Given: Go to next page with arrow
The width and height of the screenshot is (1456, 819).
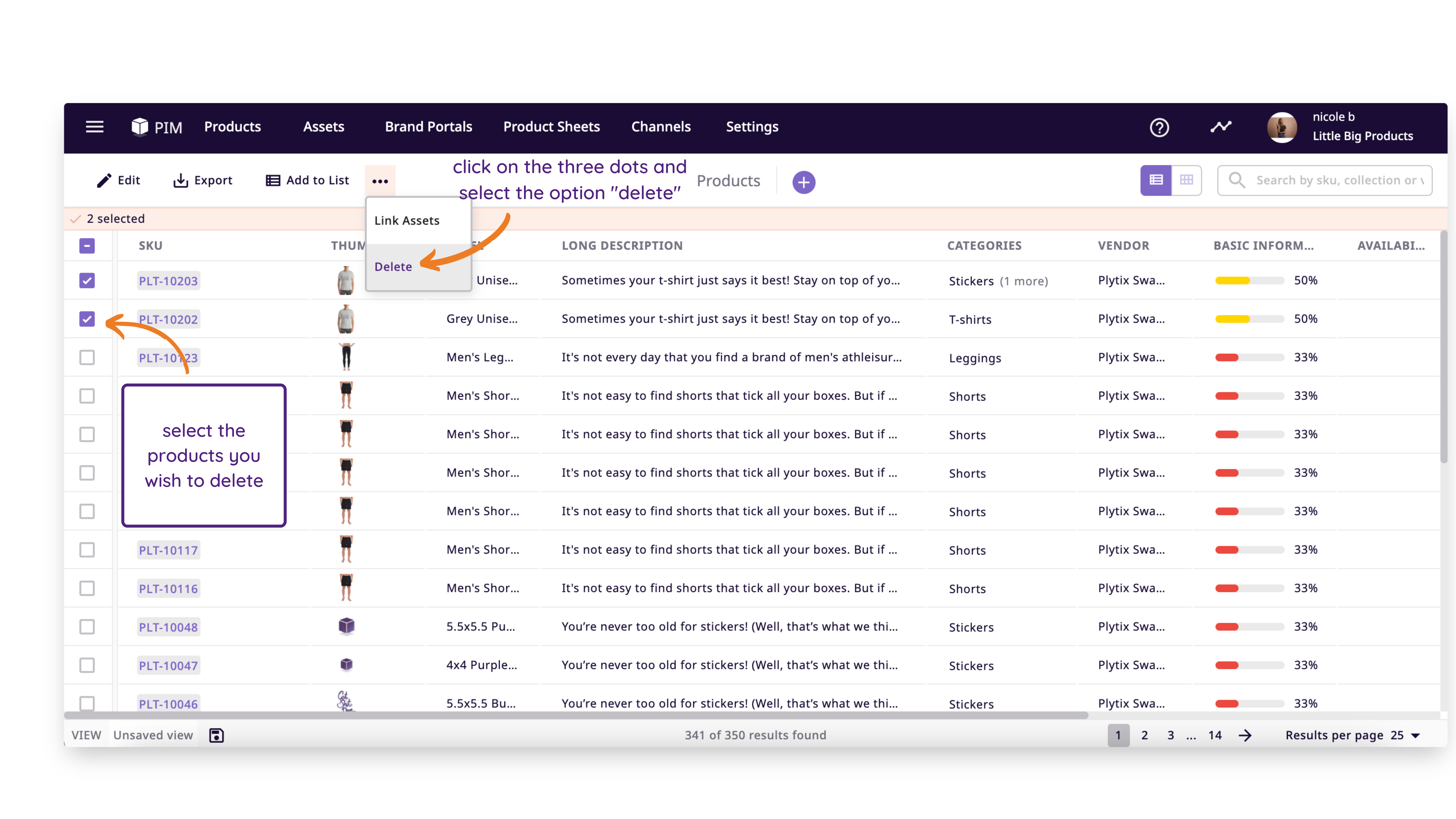Looking at the screenshot, I should [x=1245, y=735].
